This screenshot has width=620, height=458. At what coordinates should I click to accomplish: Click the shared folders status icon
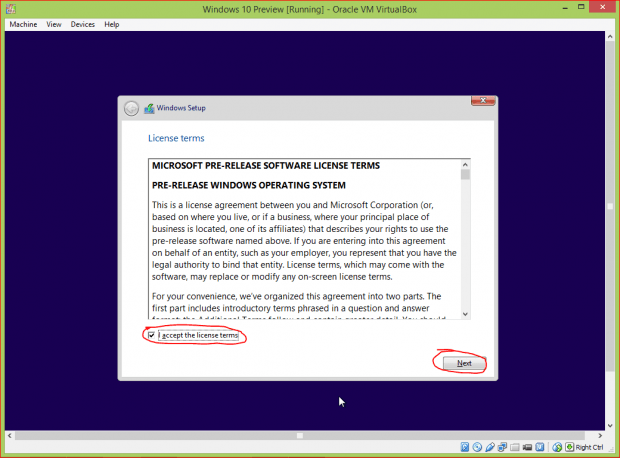pos(514,447)
